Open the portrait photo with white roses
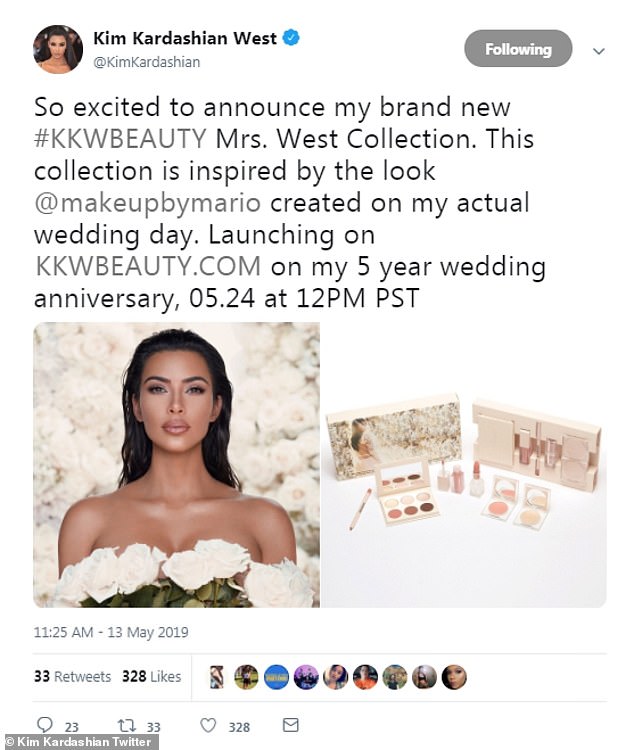This screenshot has height=750, width=634. [177, 464]
